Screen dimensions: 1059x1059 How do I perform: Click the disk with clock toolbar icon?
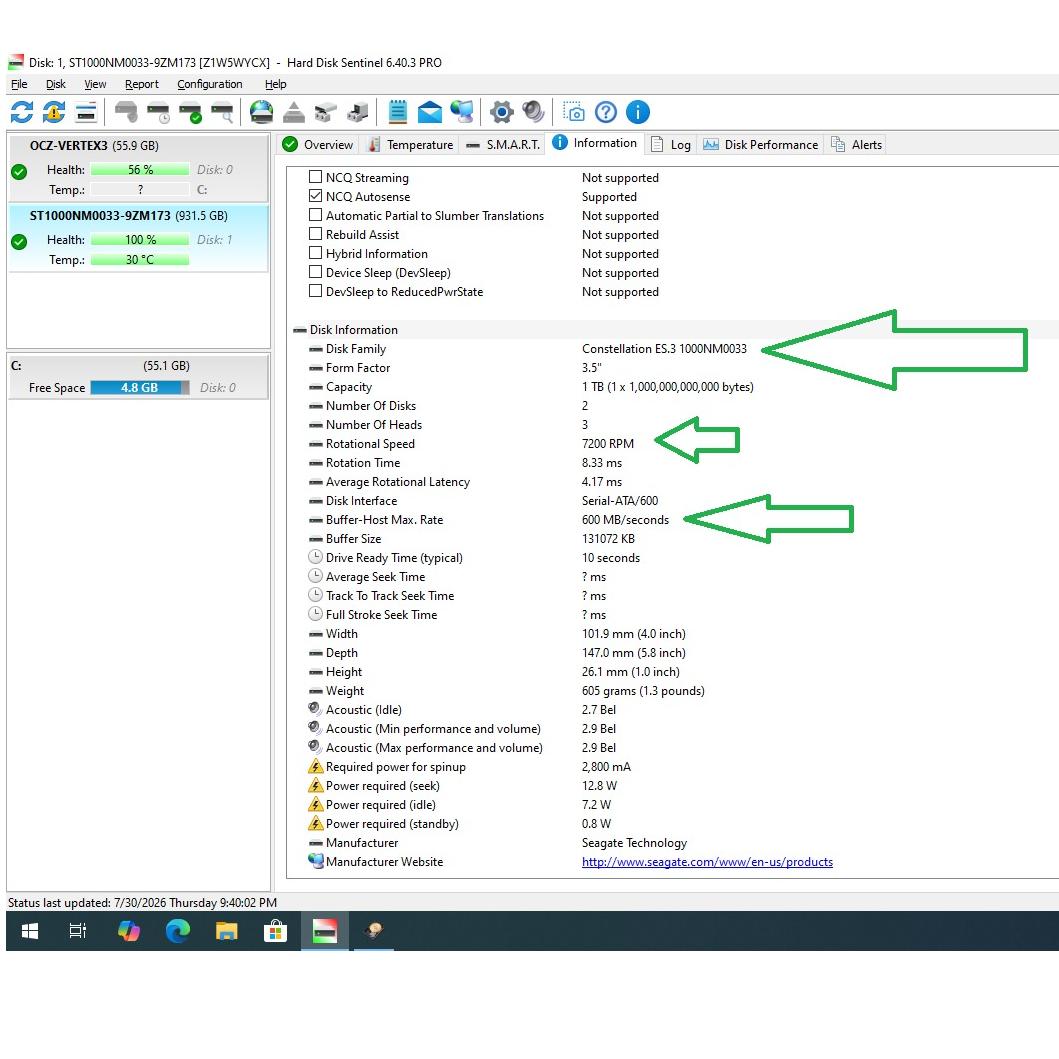pos(159,112)
